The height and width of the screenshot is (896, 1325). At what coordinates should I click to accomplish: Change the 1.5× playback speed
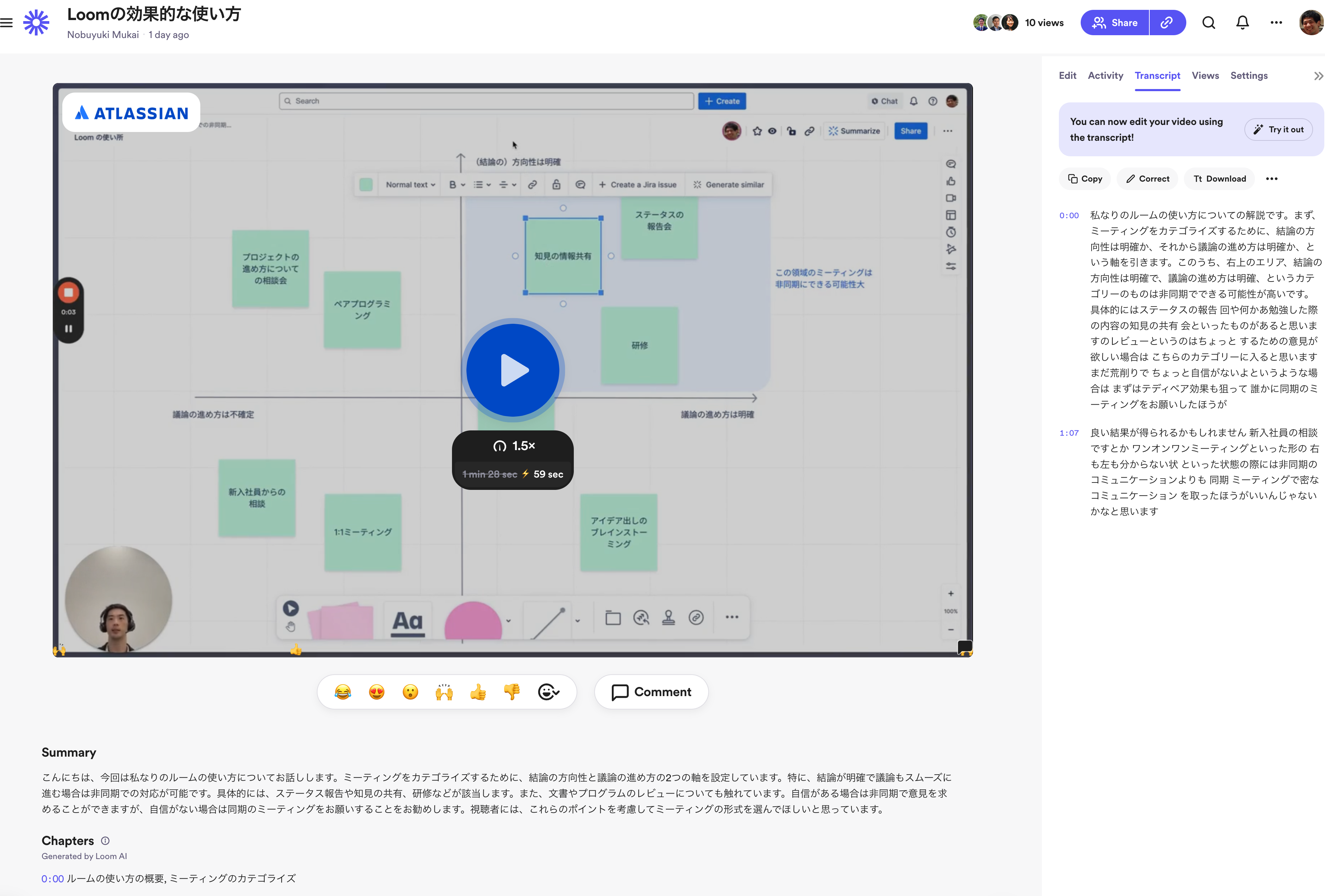point(513,446)
